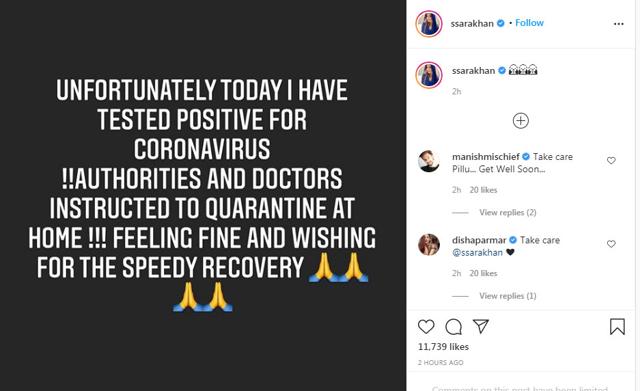Open ssarakhan header profile picture
This screenshot has width=640, height=391.
click(x=429, y=24)
